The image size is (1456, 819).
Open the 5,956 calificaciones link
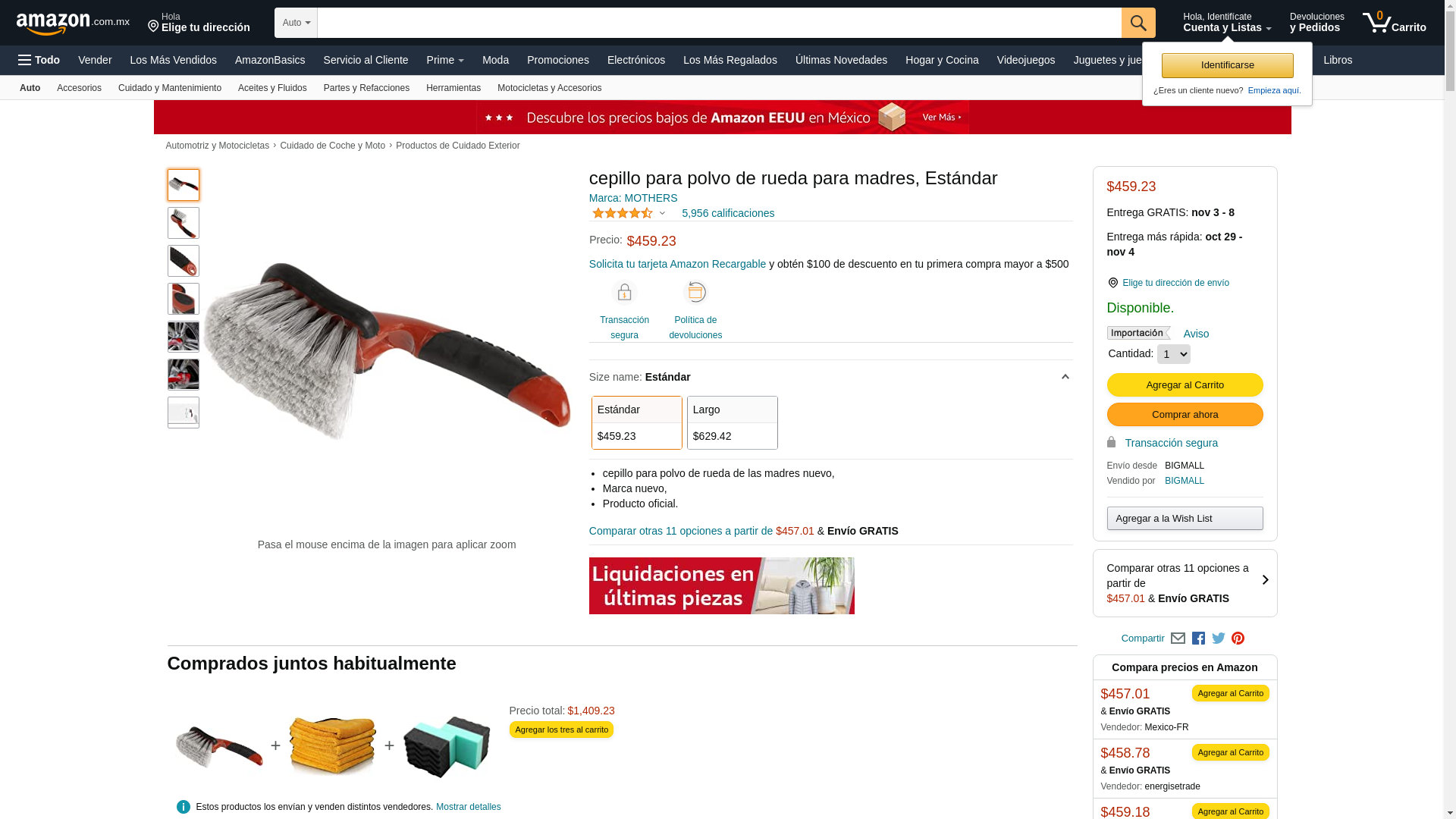(x=728, y=213)
